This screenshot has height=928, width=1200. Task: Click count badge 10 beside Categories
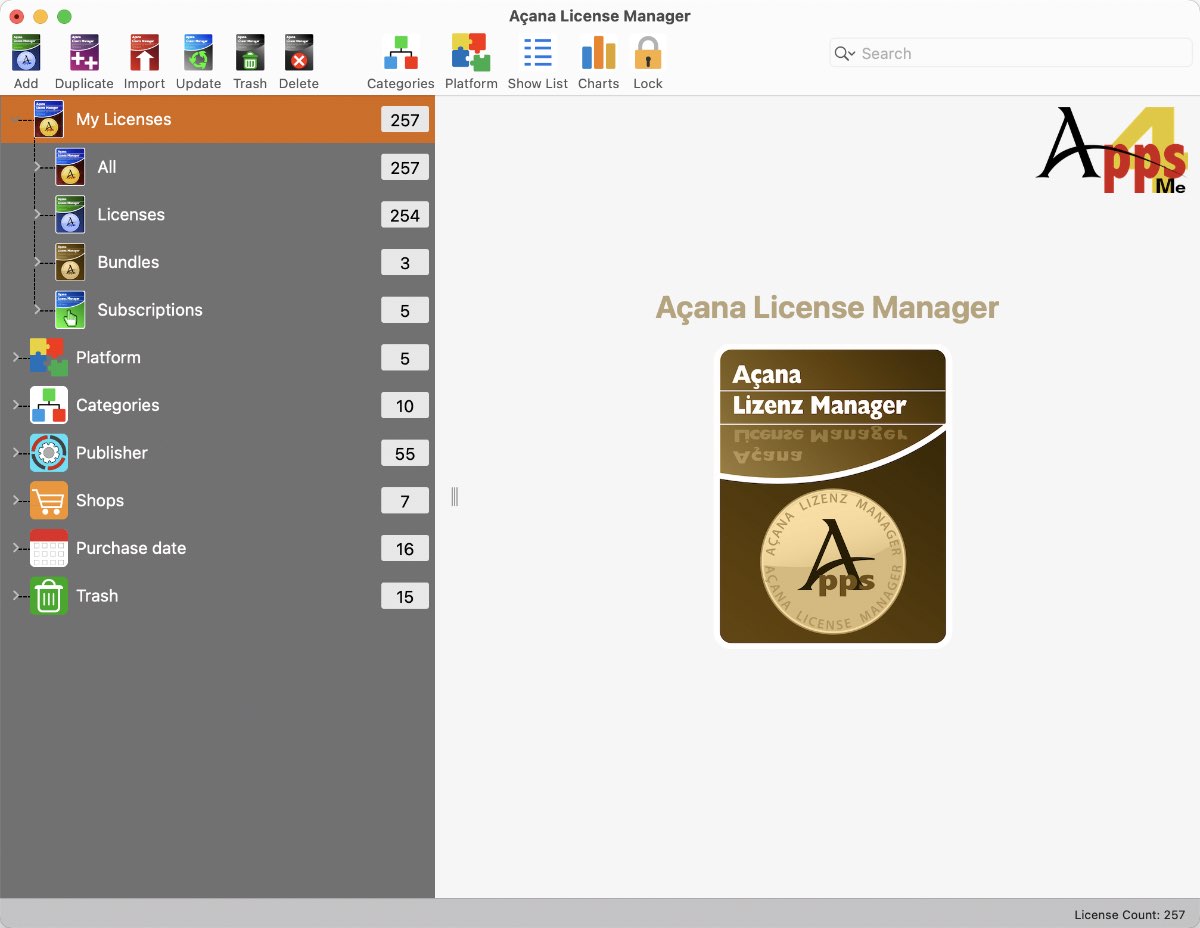pyautogui.click(x=405, y=406)
